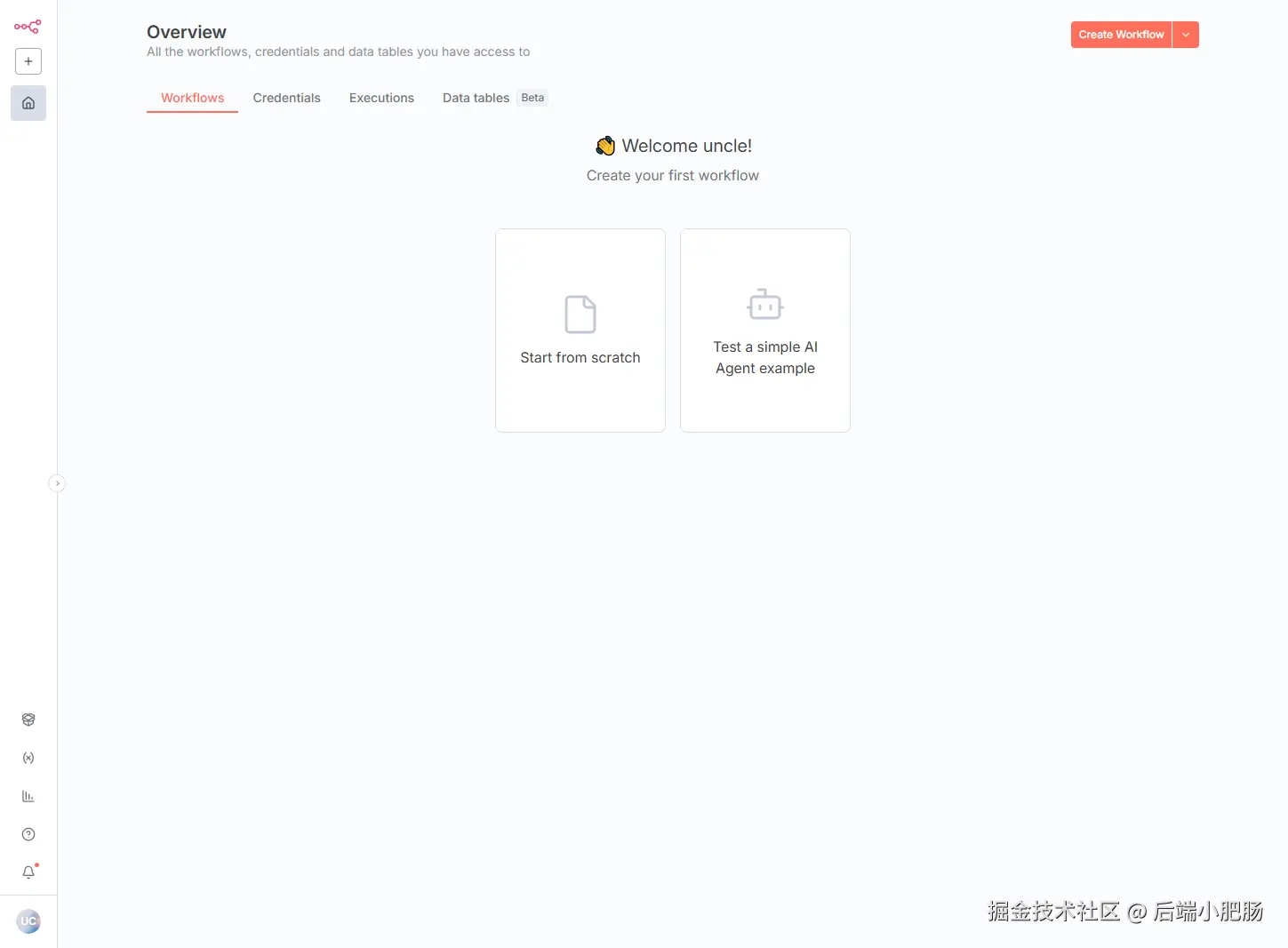
Task: Open the dropdown arrow beside Create Workflow
Action: pyautogui.click(x=1186, y=35)
